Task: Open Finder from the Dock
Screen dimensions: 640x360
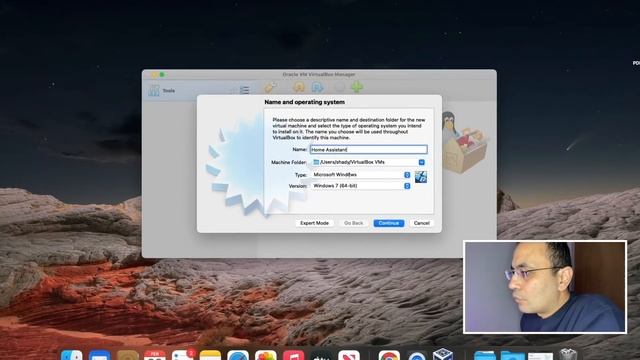Action: tap(72, 356)
